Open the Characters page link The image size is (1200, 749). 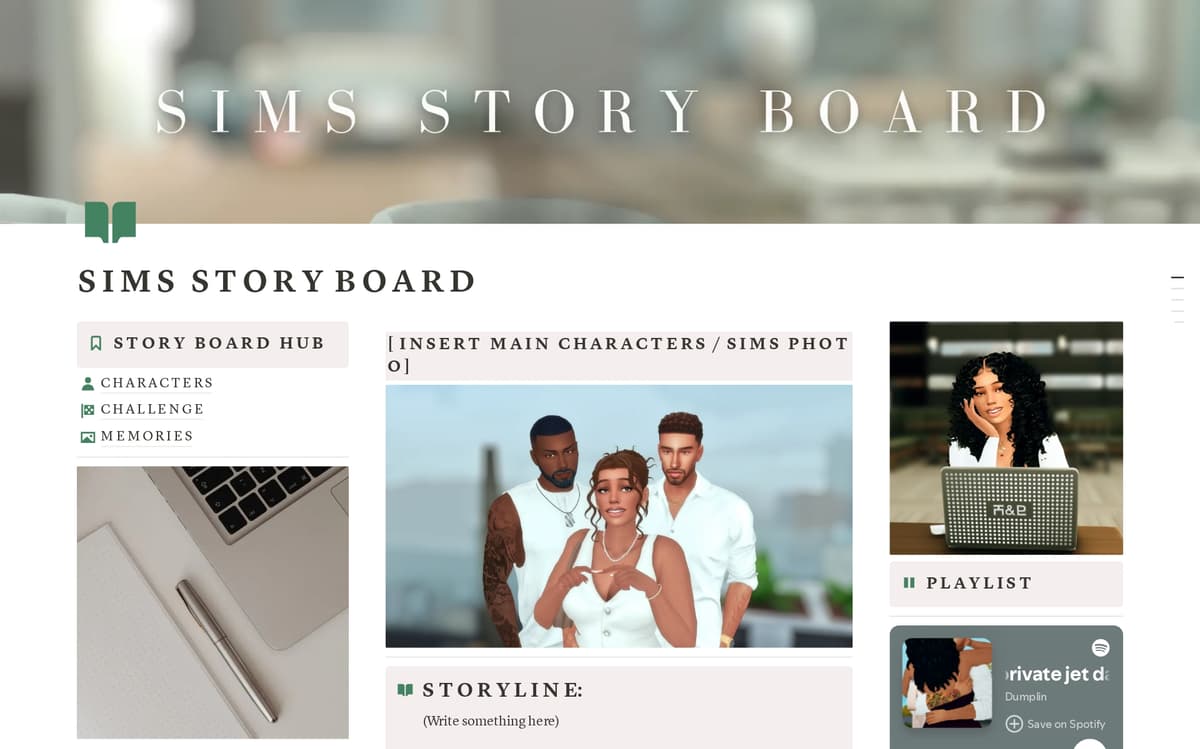tap(157, 383)
